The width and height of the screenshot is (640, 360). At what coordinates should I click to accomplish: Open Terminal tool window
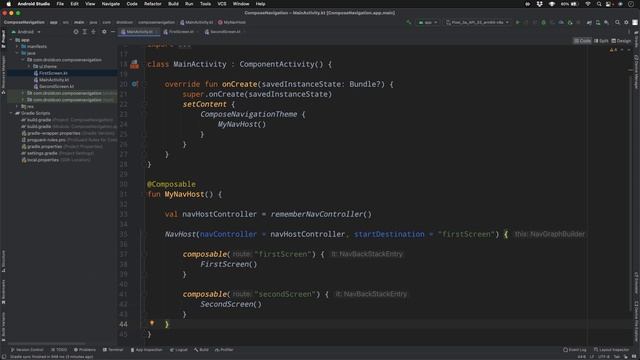click(113, 350)
